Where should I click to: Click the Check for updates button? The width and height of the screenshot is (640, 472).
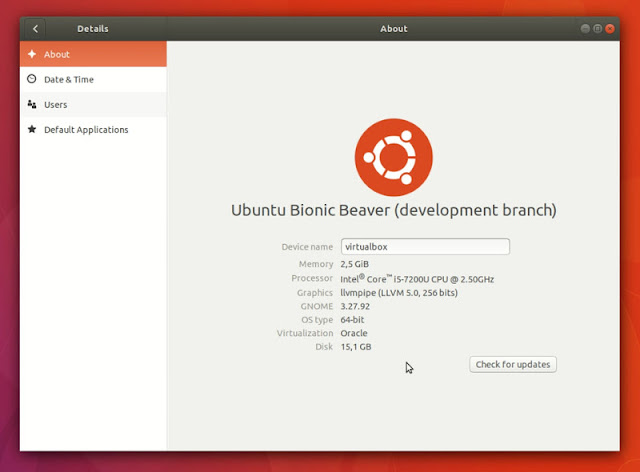513,364
